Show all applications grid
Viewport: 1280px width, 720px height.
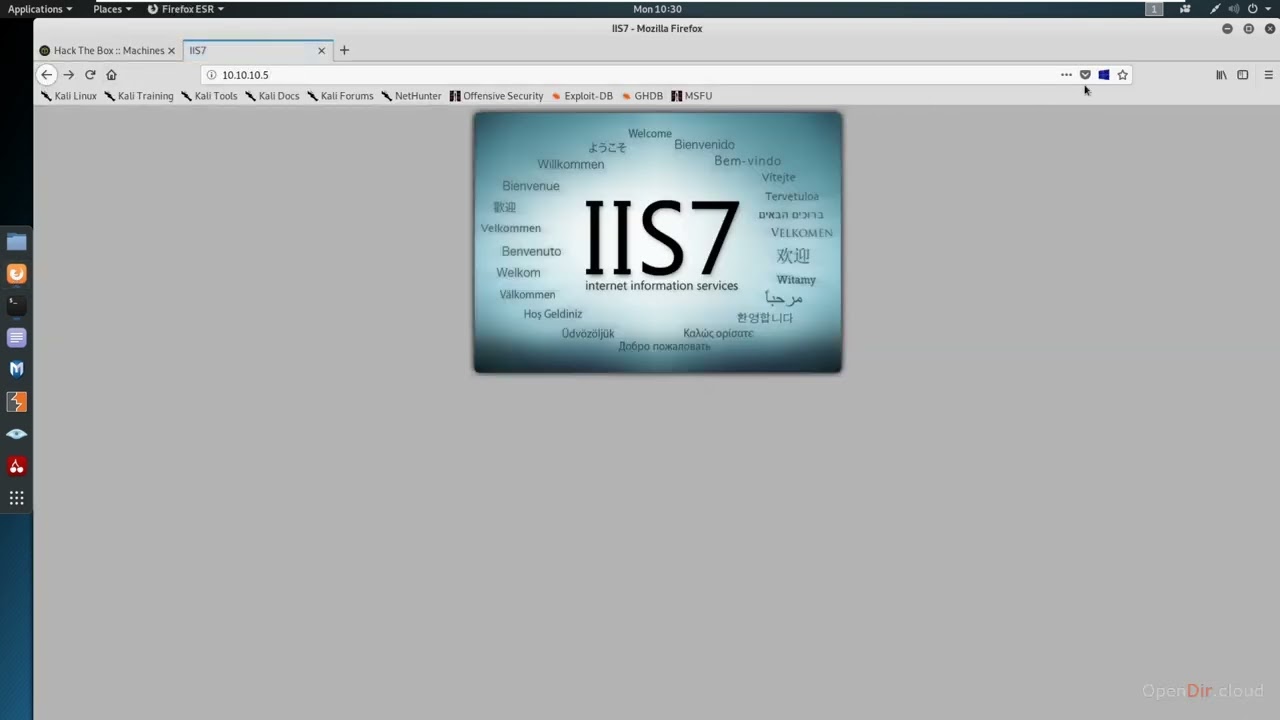pyautogui.click(x=17, y=498)
